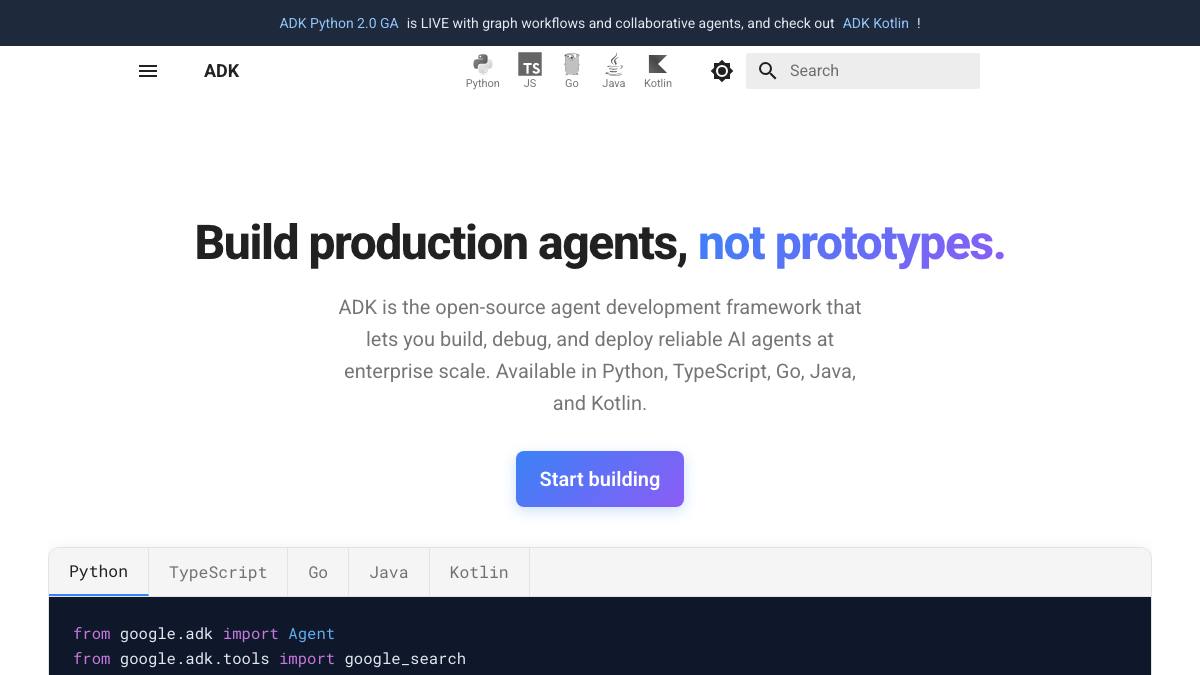Click 'google_search' in the code block
Image resolution: width=1200 pixels, height=675 pixels.
tap(405, 658)
